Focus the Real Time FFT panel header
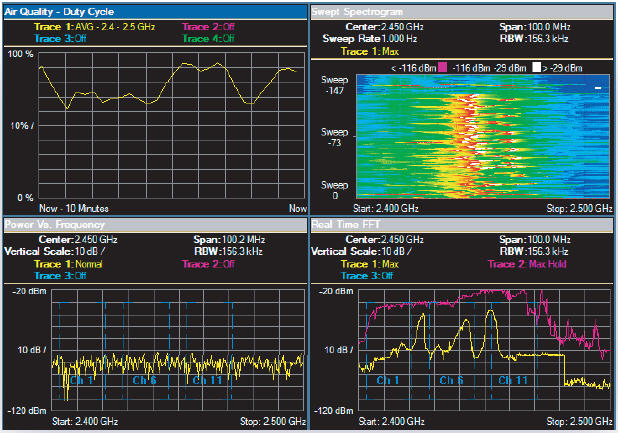 [347, 225]
